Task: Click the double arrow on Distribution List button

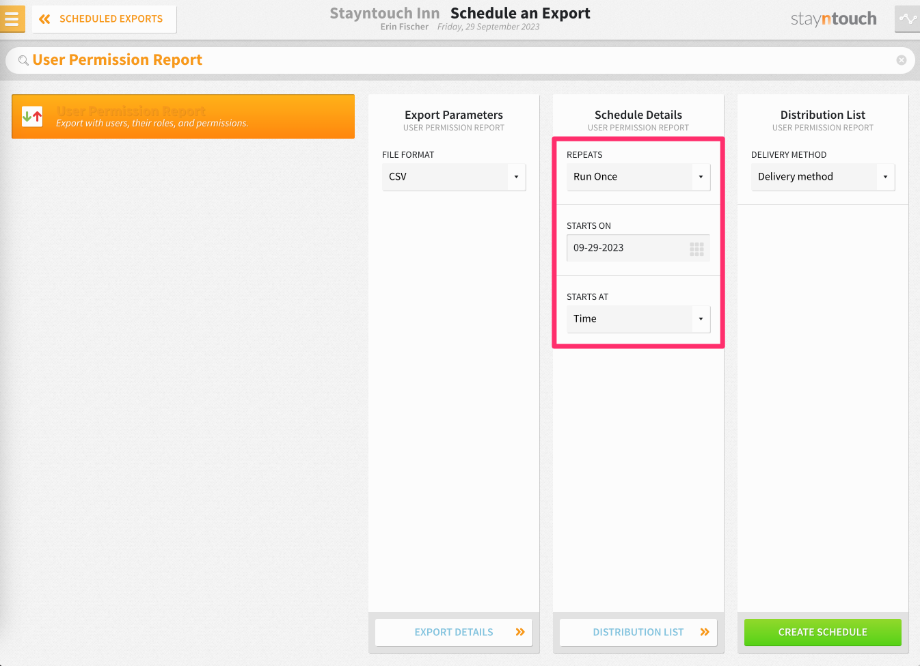Action: tap(705, 632)
